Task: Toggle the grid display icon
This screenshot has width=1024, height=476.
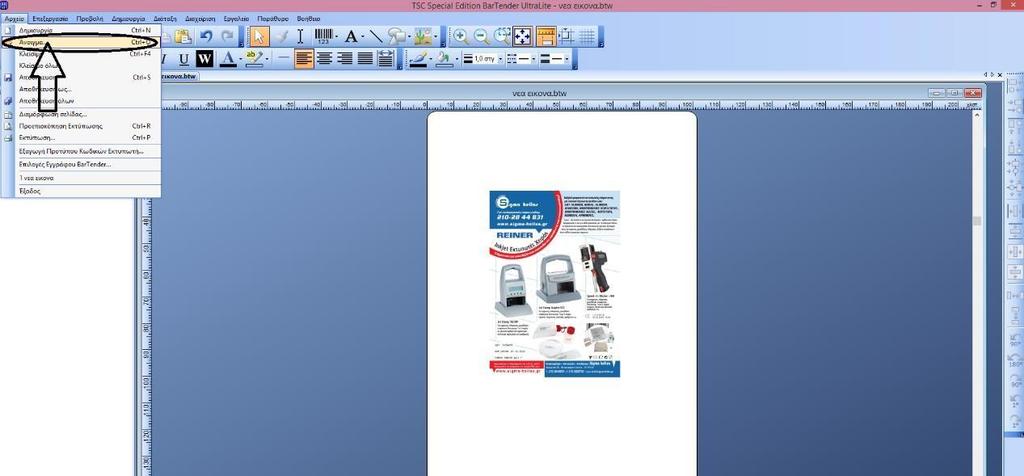Action: pos(586,37)
